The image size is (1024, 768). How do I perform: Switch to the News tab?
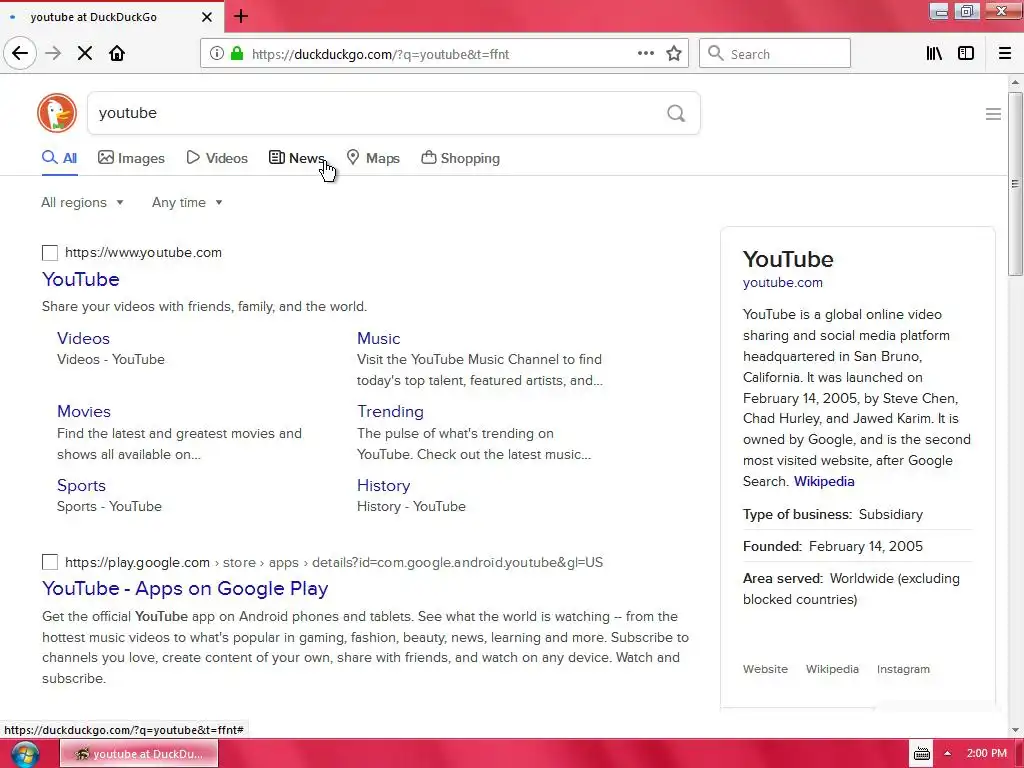tap(297, 158)
